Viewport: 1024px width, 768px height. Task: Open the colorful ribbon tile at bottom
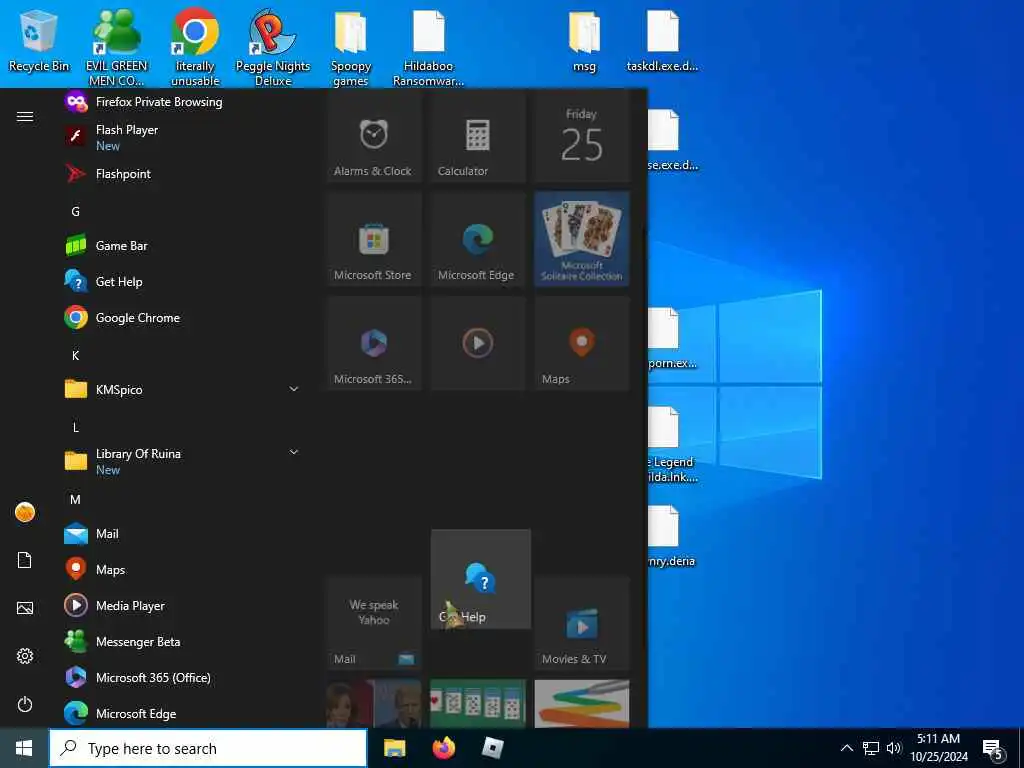coord(582,703)
